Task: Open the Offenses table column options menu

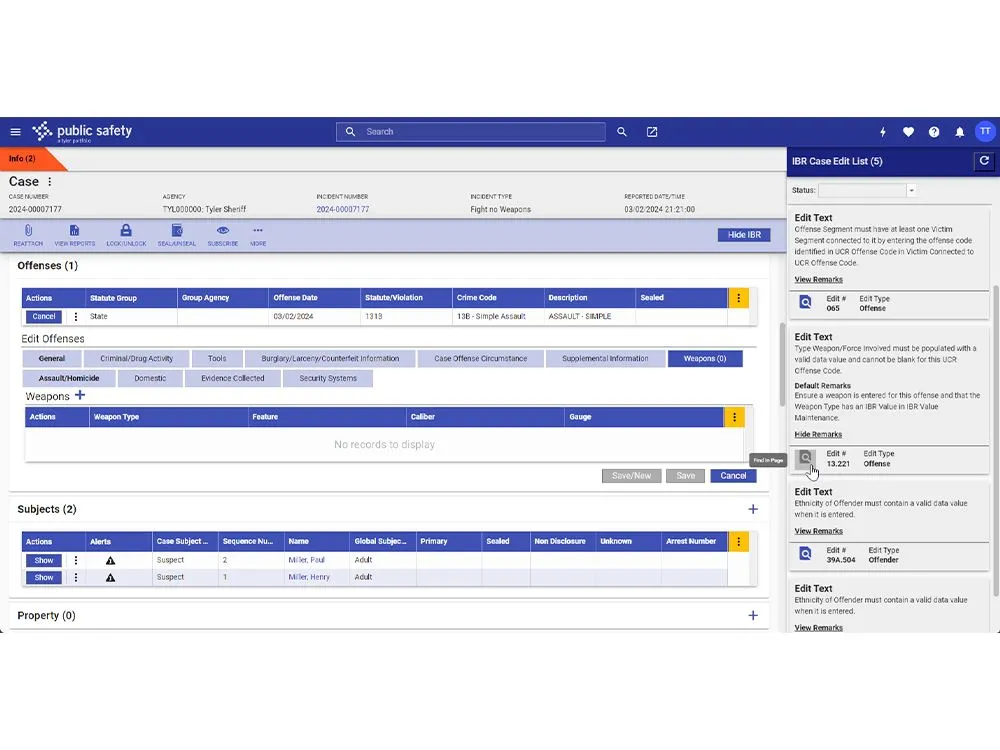Action: pos(738,298)
